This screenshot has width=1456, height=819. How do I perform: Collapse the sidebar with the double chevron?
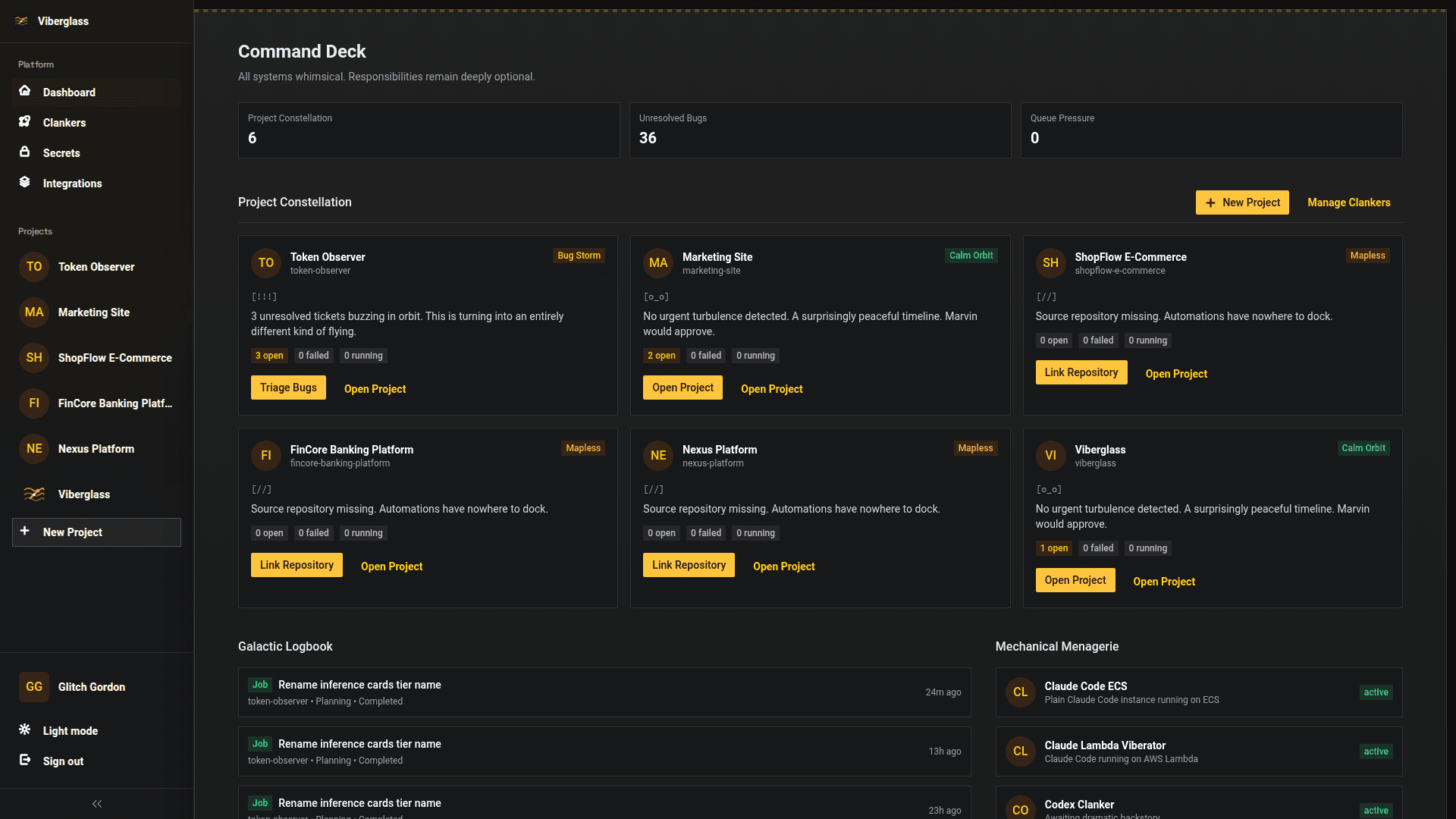pyautogui.click(x=96, y=803)
